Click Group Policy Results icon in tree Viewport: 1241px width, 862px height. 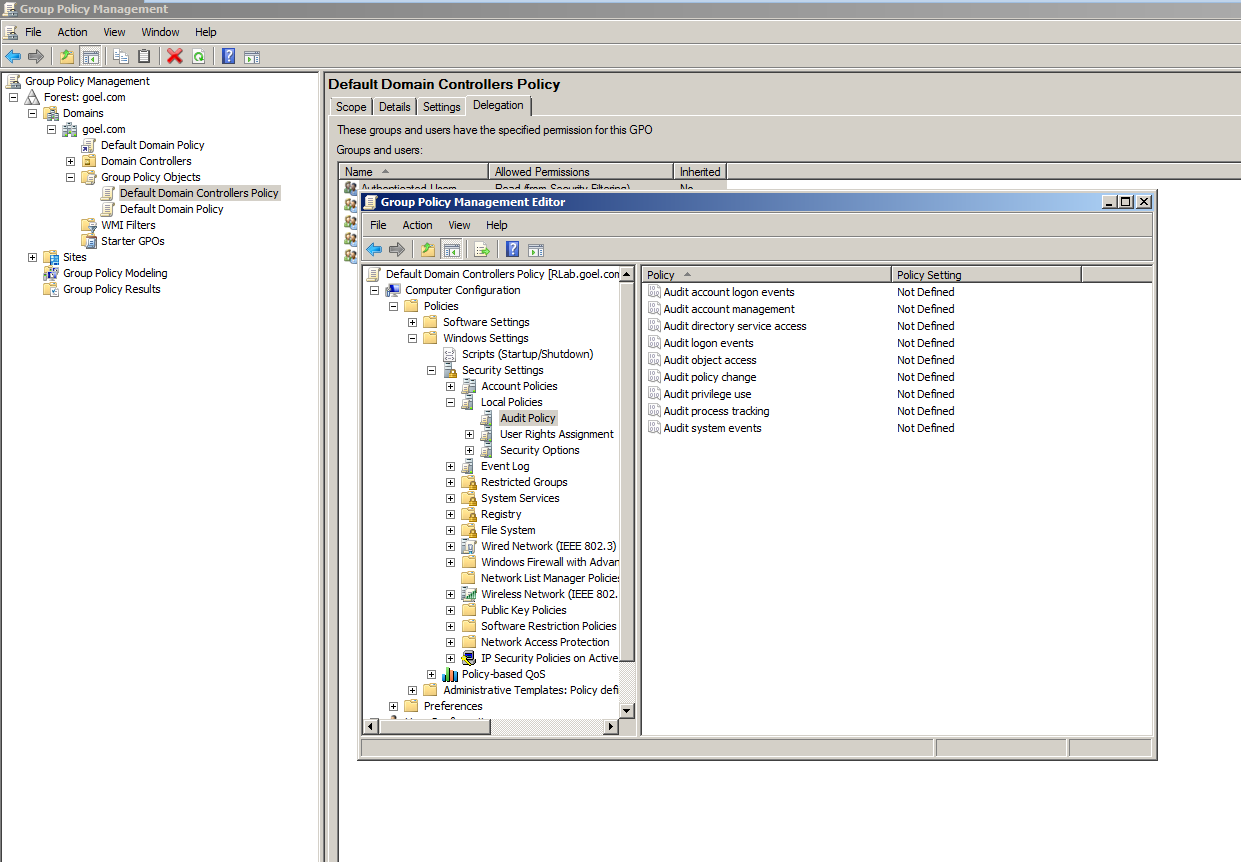52,289
